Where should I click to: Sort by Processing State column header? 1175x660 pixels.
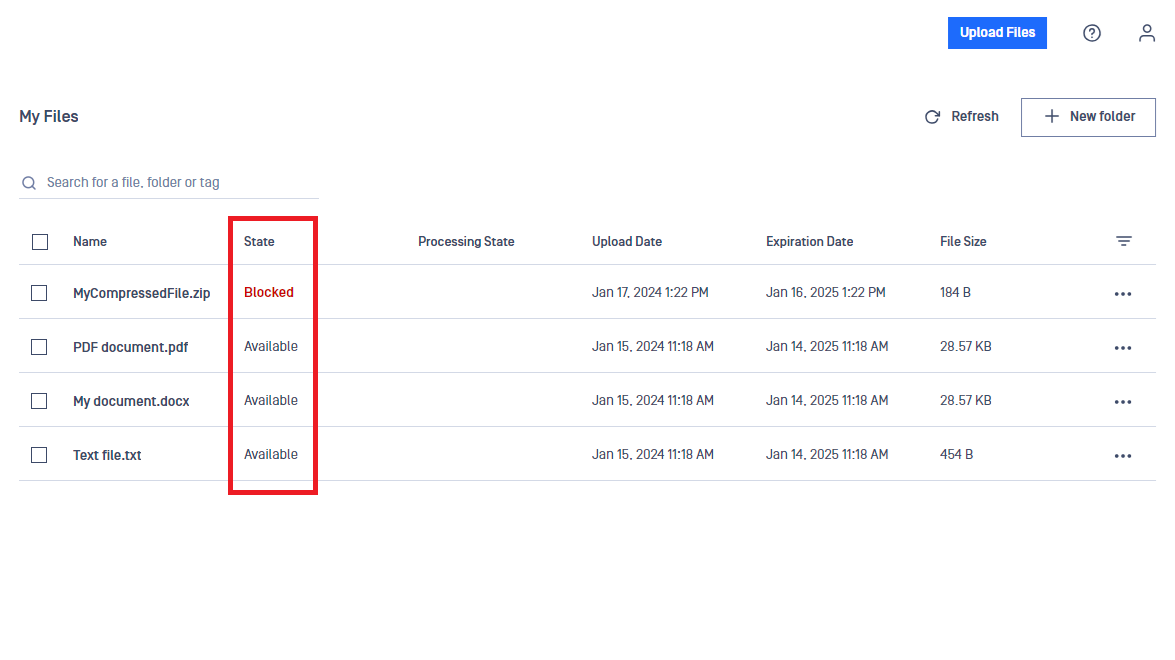click(466, 241)
